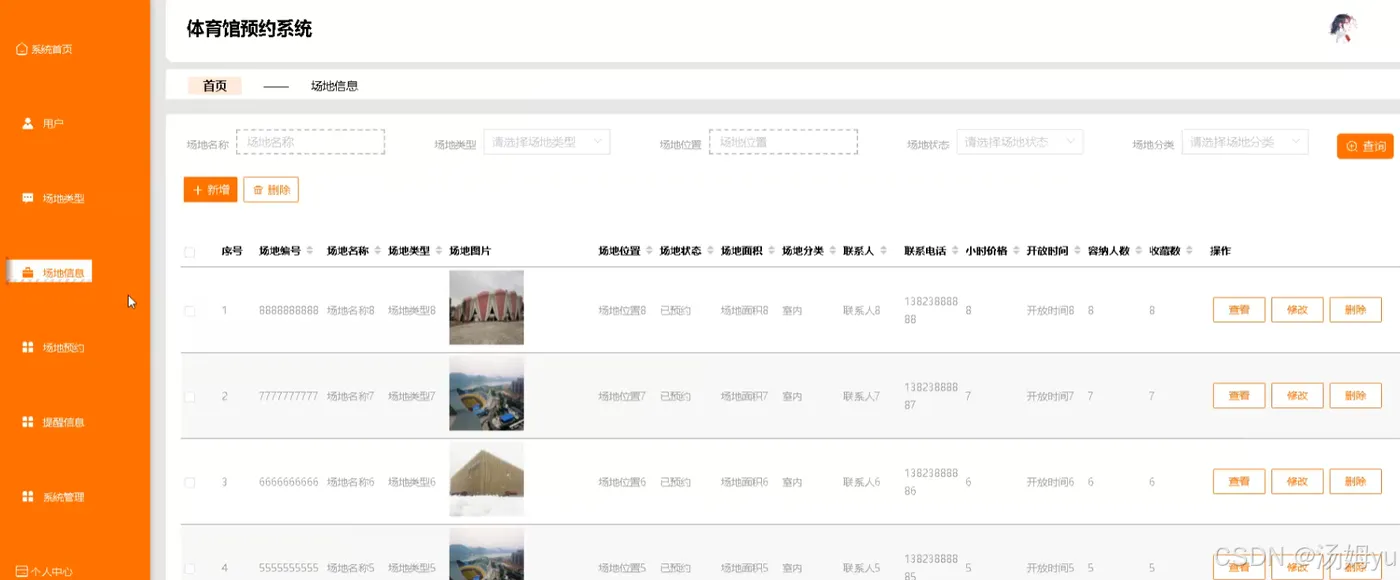Click the grid icon beside 场地预约
1400x580 pixels.
pyautogui.click(x=28, y=347)
